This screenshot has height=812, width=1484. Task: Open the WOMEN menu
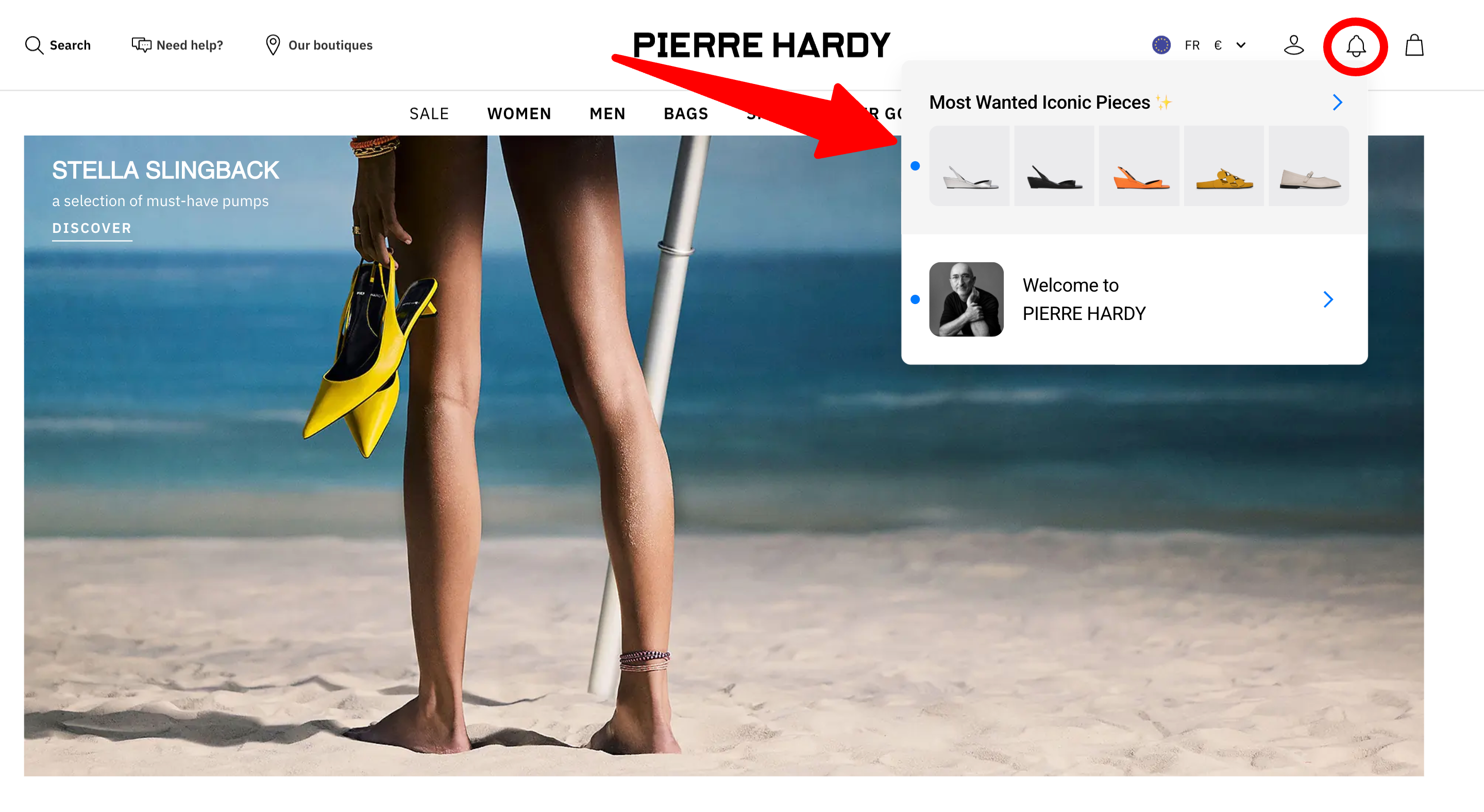tap(519, 113)
